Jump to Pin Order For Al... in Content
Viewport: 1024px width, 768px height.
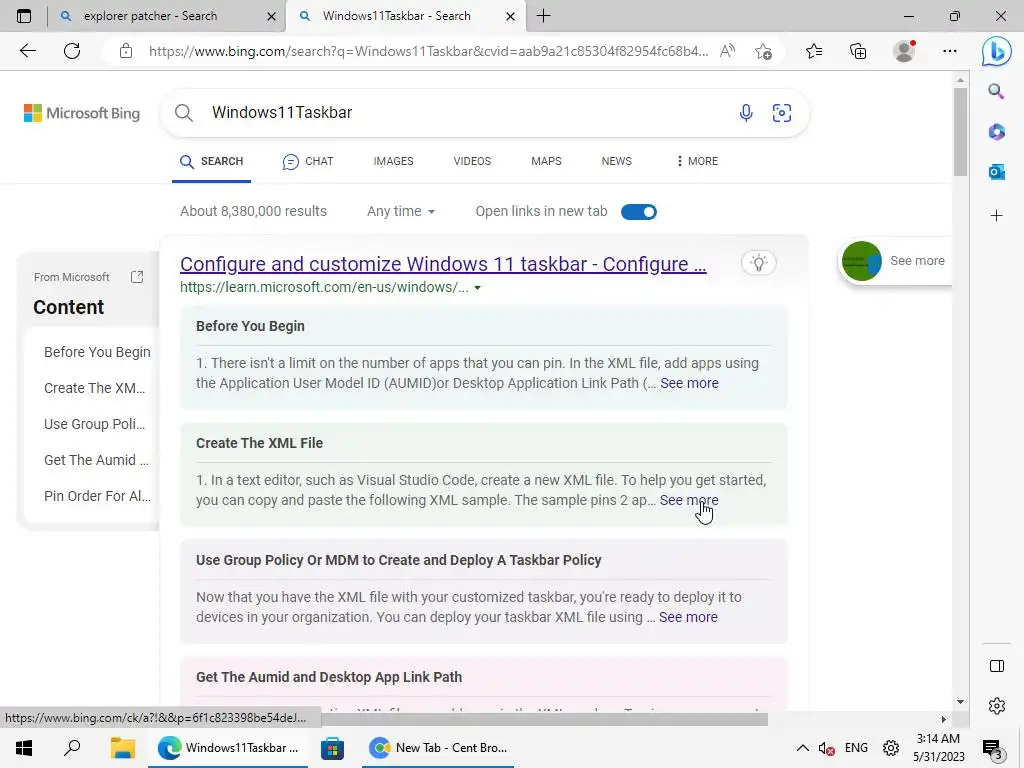[97, 496]
